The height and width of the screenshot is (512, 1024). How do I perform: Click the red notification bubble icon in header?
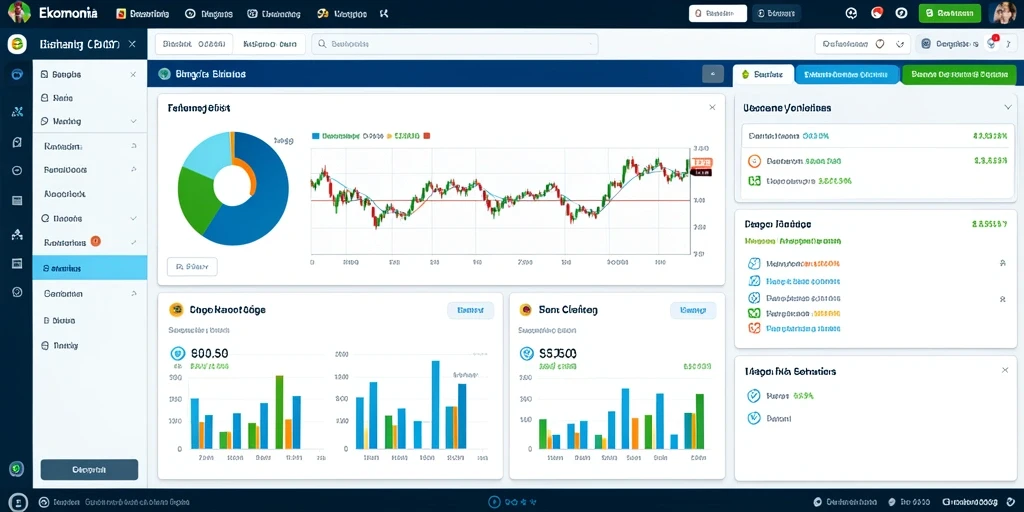(876, 13)
